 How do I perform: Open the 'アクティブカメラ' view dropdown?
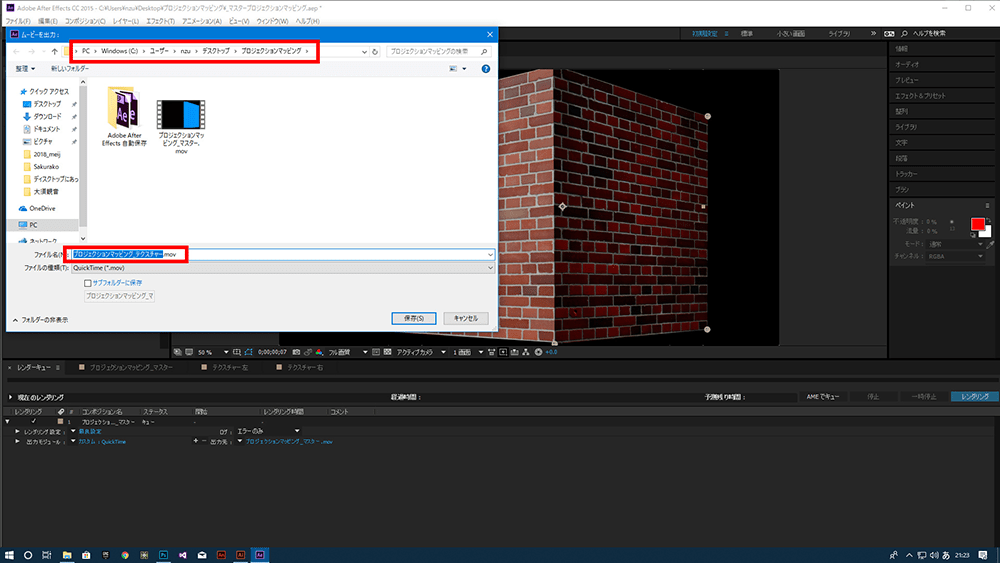(421, 352)
